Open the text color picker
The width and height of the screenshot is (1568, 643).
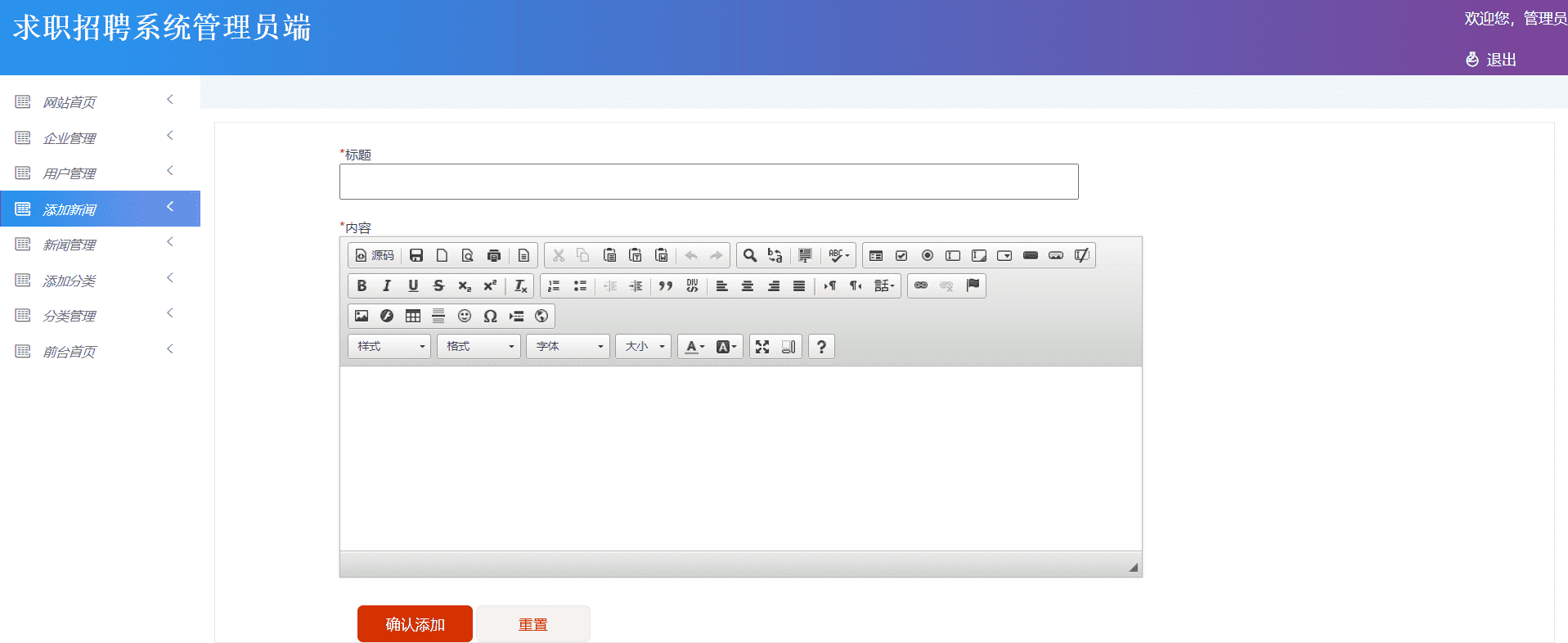point(695,347)
